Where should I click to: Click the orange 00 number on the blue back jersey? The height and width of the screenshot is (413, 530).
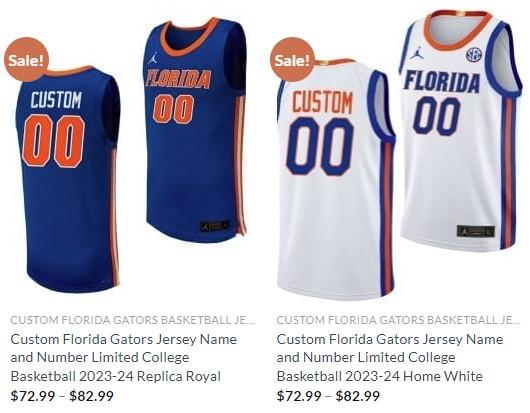[x=53, y=141]
